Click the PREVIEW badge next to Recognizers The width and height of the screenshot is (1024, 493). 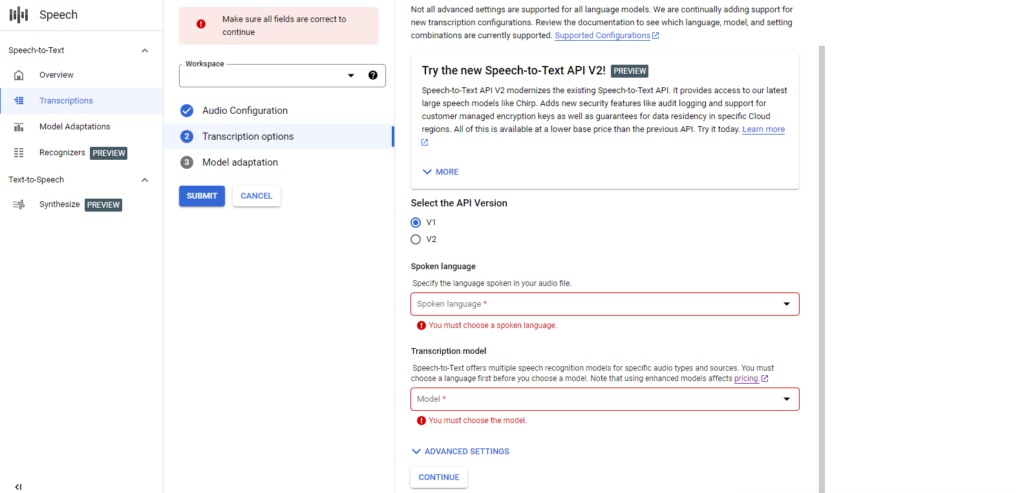[x=108, y=153]
